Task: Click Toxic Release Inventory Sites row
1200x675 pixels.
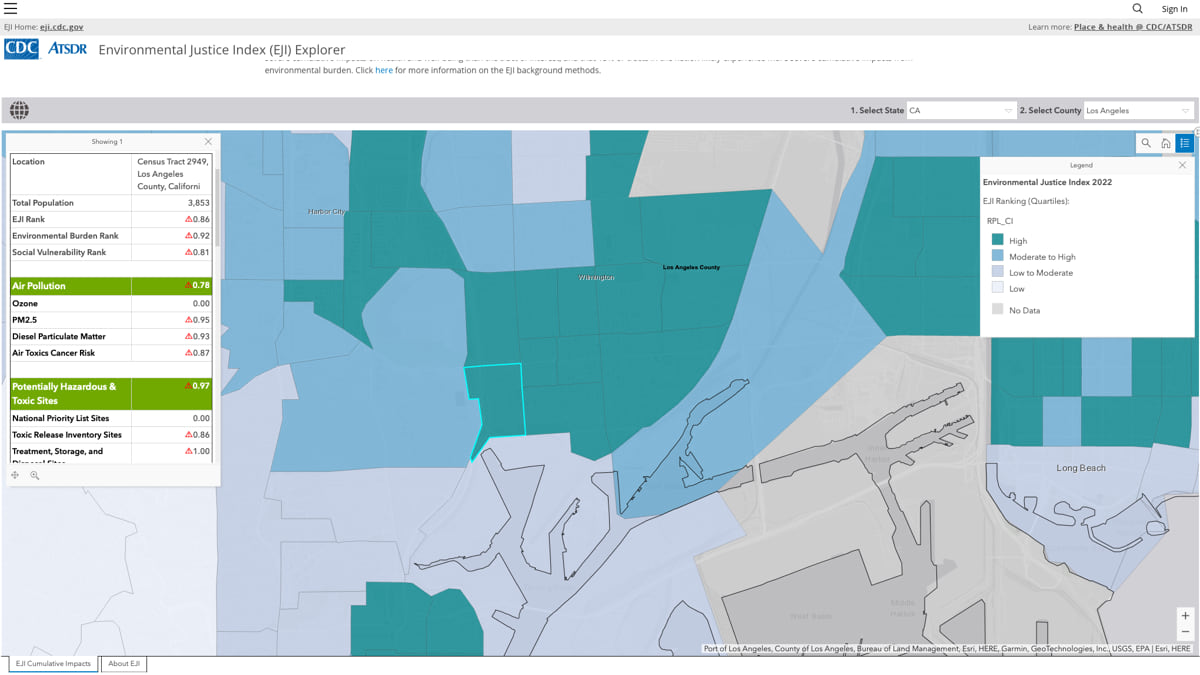Action: click(111, 435)
